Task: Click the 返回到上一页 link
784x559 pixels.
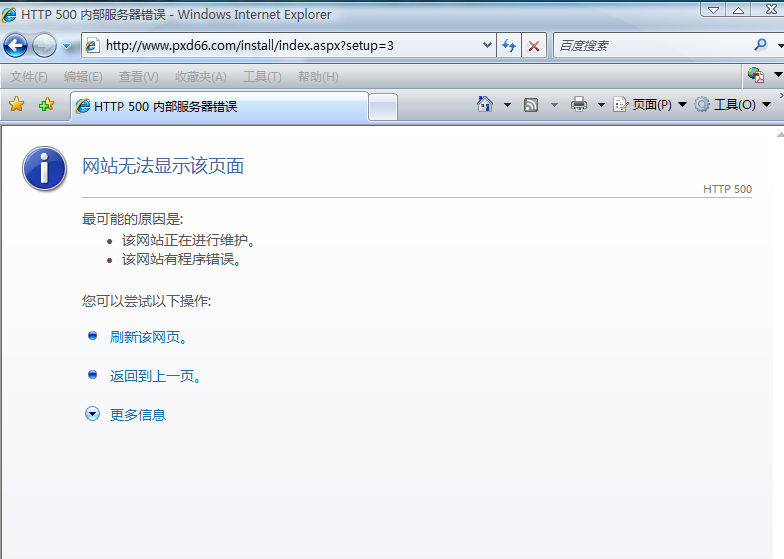Action: coord(155,376)
